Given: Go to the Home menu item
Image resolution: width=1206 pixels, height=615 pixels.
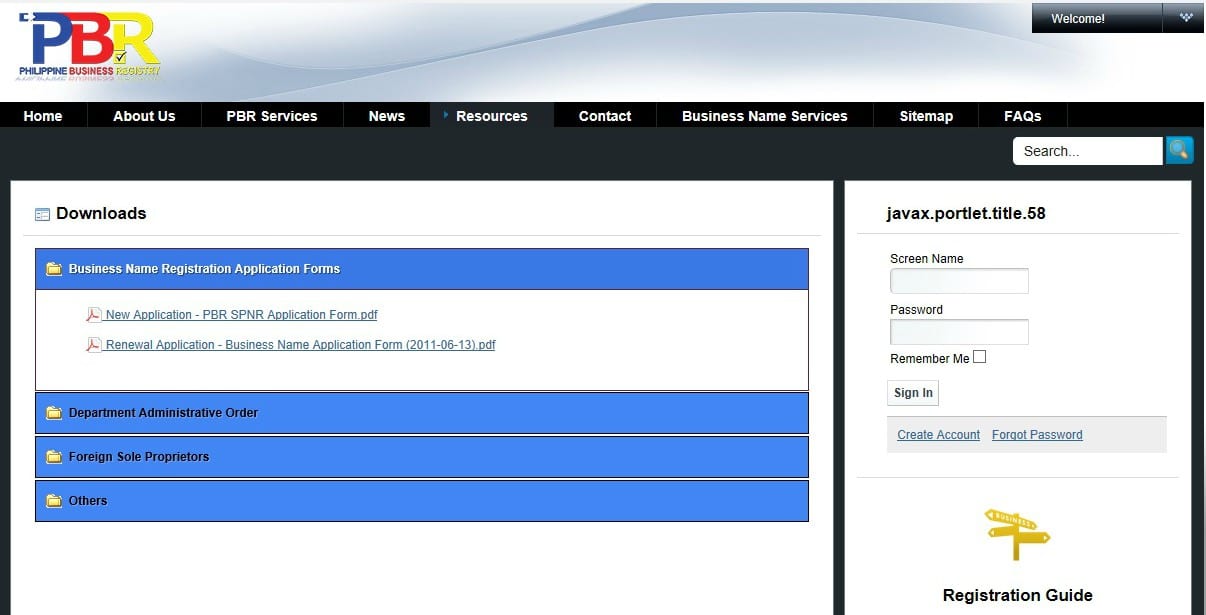Looking at the screenshot, I should tap(43, 116).
